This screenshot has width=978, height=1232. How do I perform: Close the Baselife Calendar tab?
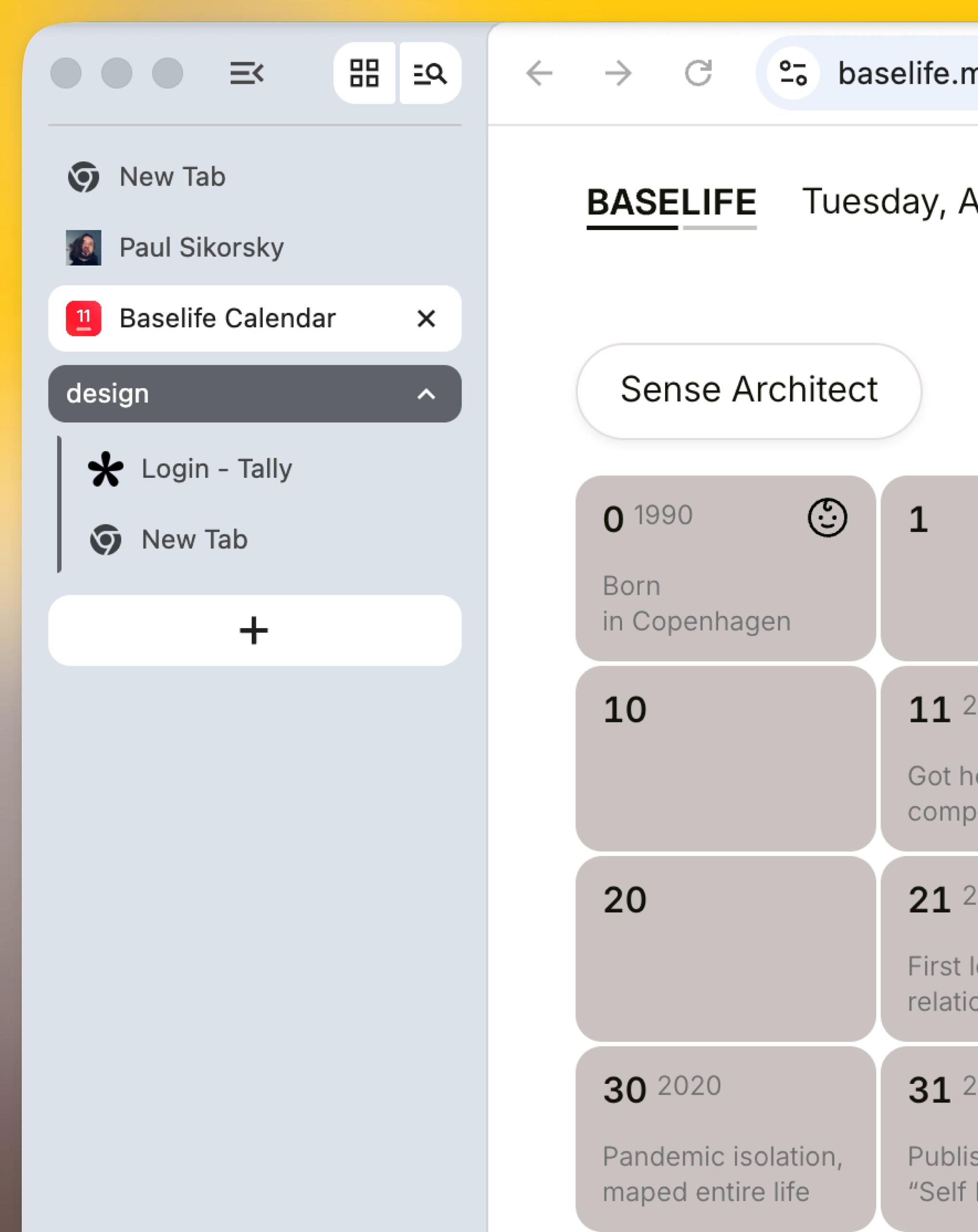pos(426,318)
